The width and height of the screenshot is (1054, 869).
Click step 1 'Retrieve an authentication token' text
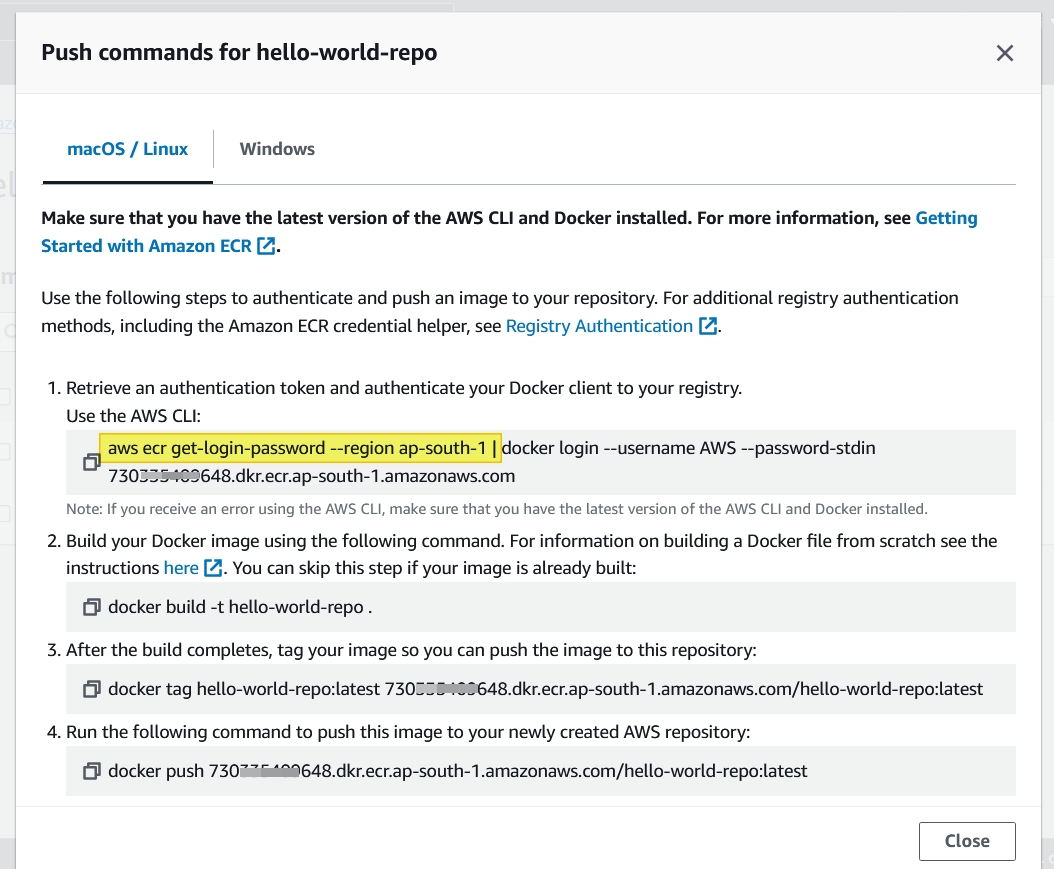tap(404, 388)
